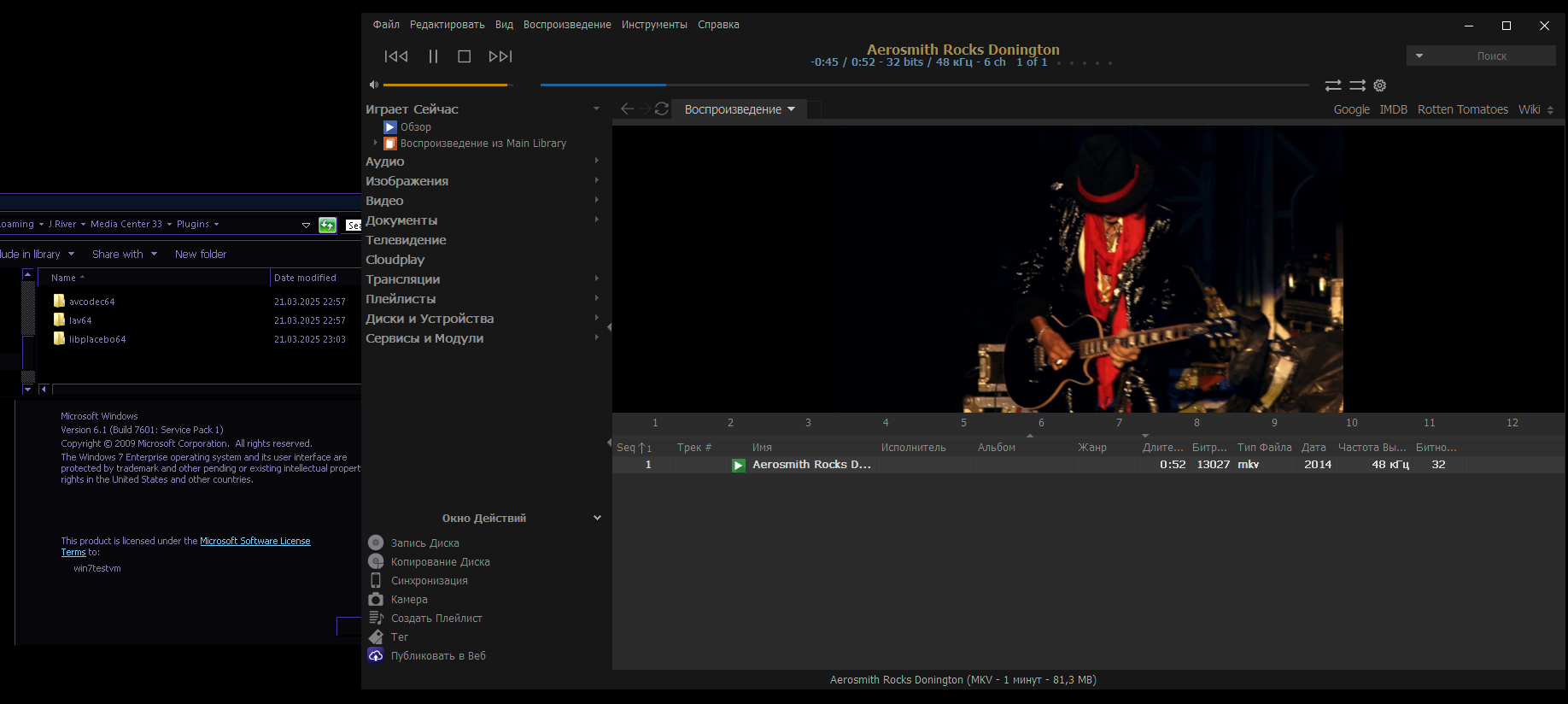Open the Файл menu
This screenshot has width=1568, height=704.
pos(386,25)
